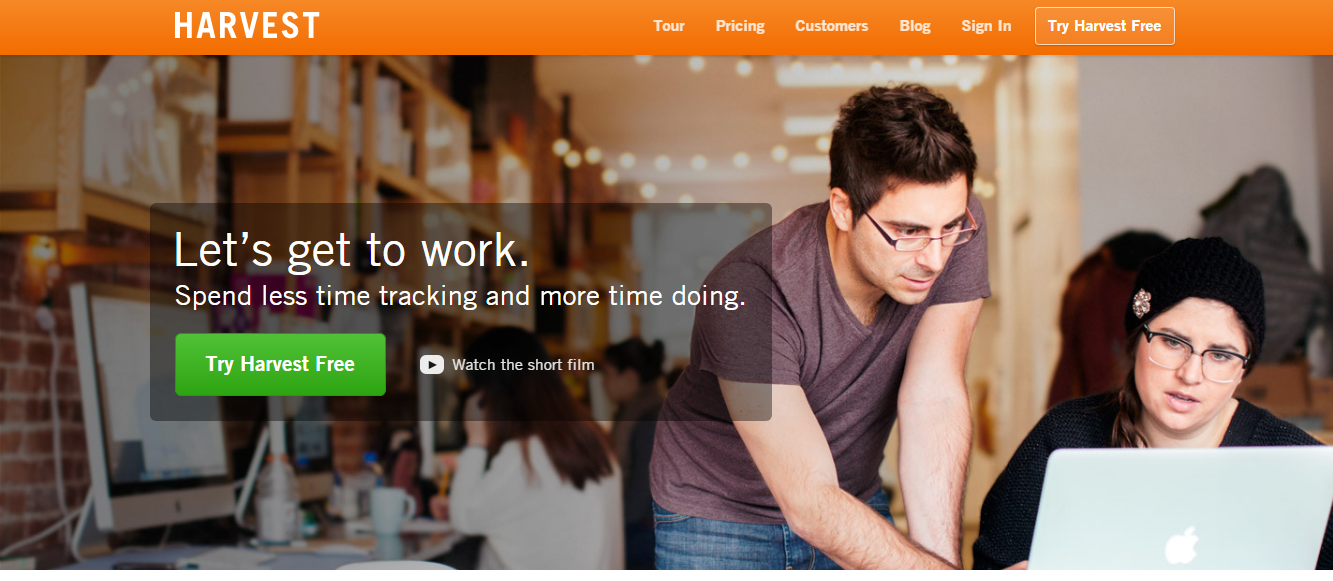Click the empty orange header bar area
This screenshot has width=1333, height=581.
[x=480, y=27]
